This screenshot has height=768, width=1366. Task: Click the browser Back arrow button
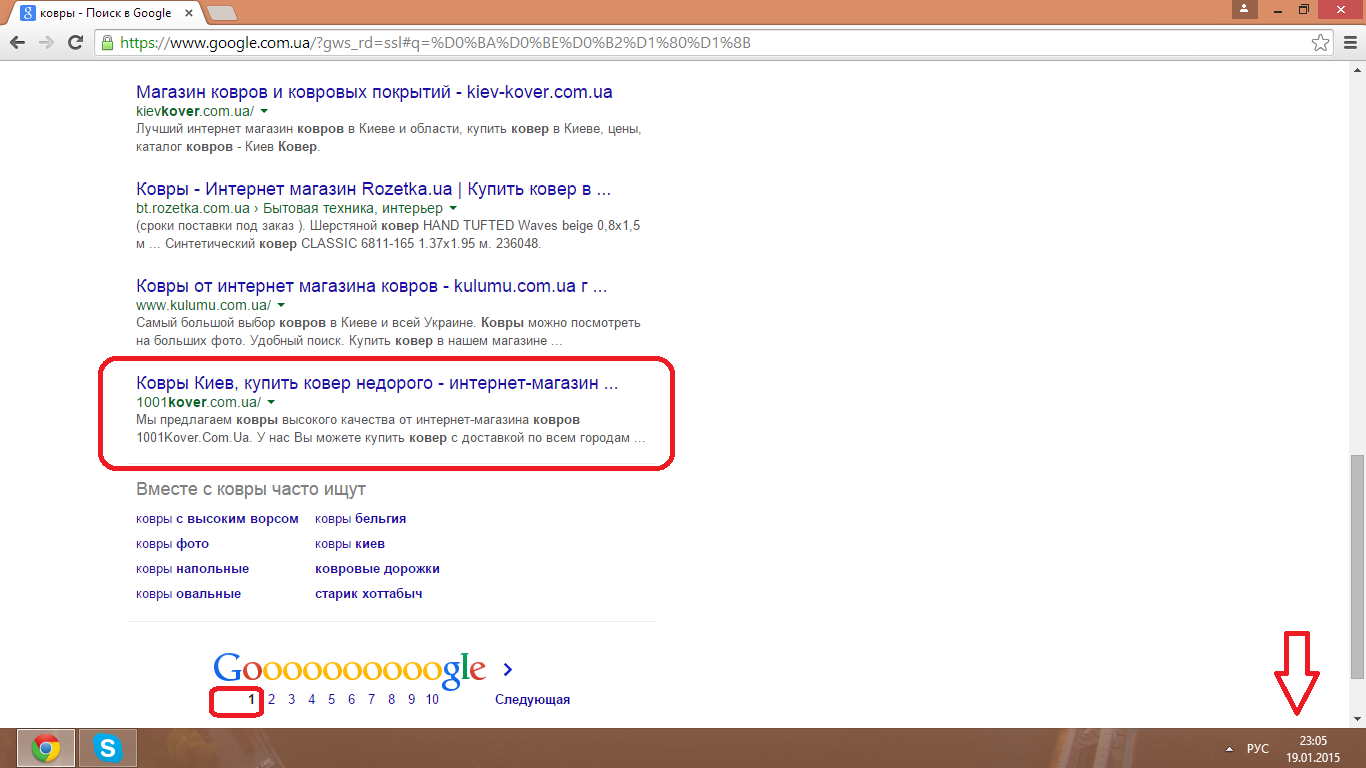(17, 43)
